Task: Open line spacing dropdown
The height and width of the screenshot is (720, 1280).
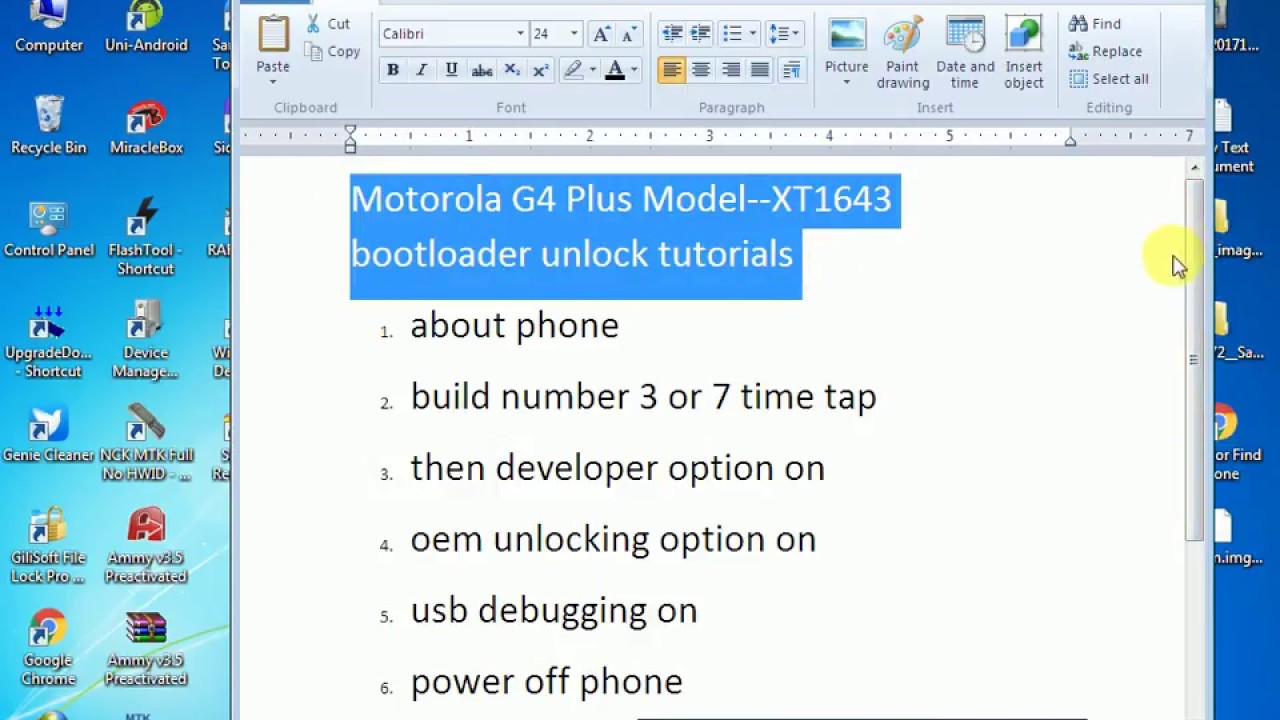Action: click(784, 34)
